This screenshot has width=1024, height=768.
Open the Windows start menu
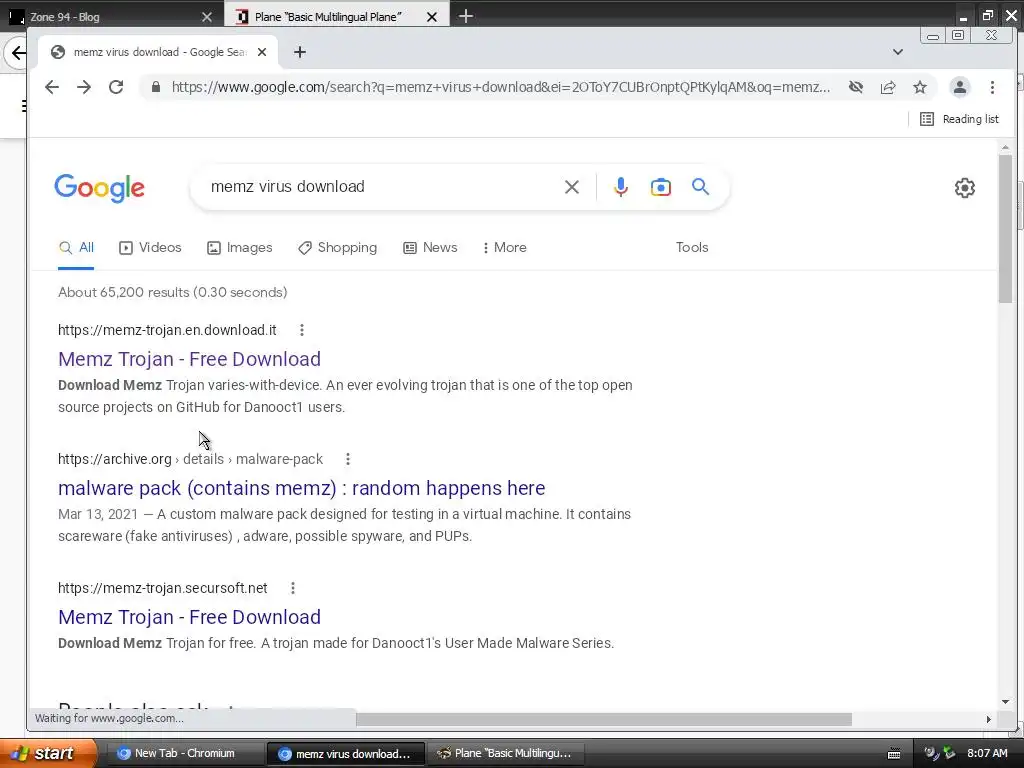click(x=48, y=753)
